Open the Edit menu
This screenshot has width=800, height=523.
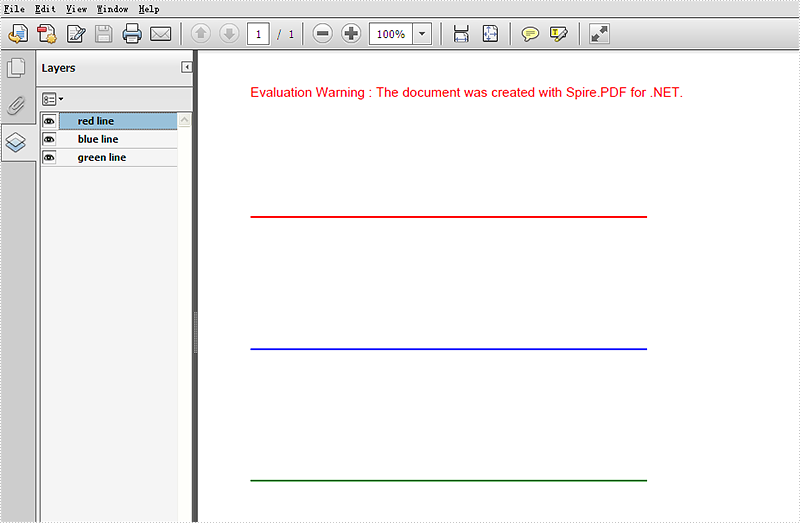pyautogui.click(x=45, y=9)
